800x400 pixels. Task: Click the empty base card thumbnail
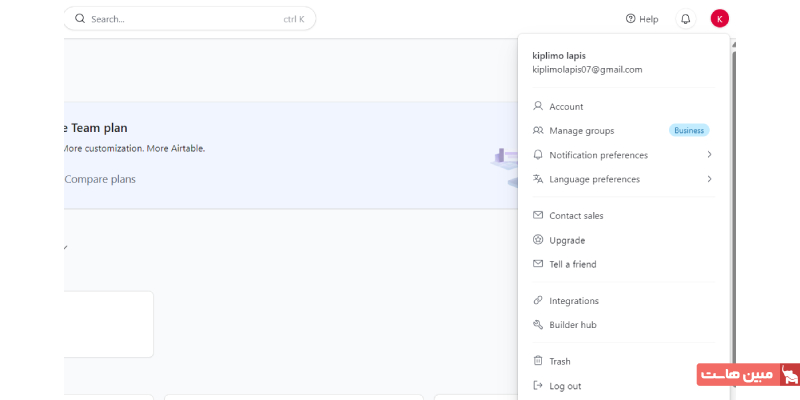coord(108,324)
